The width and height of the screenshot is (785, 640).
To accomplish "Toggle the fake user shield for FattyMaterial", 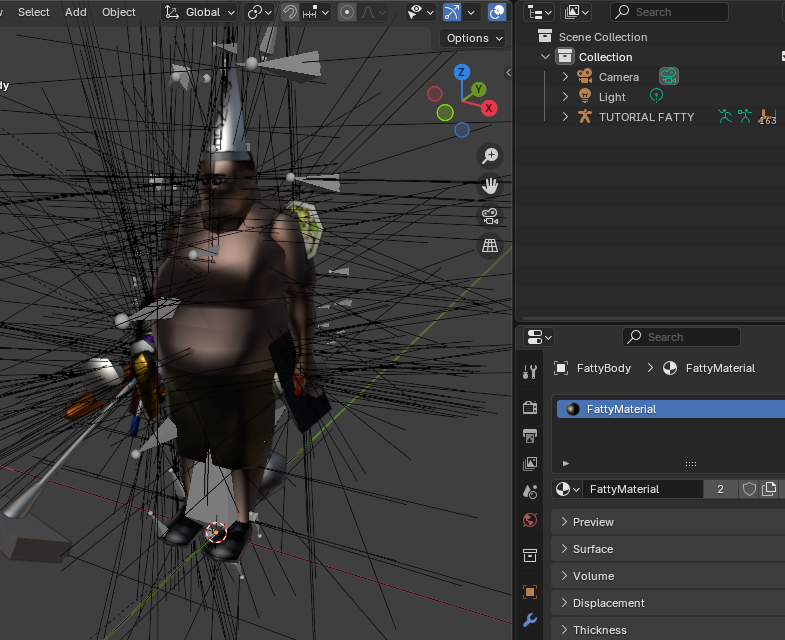I will pyautogui.click(x=749, y=489).
